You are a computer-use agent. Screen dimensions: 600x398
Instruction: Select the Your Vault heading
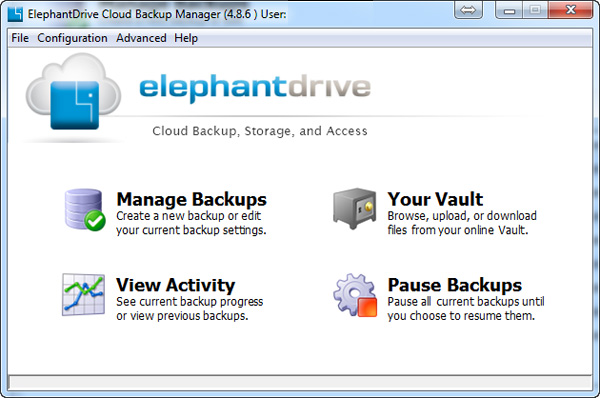(x=435, y=199)
